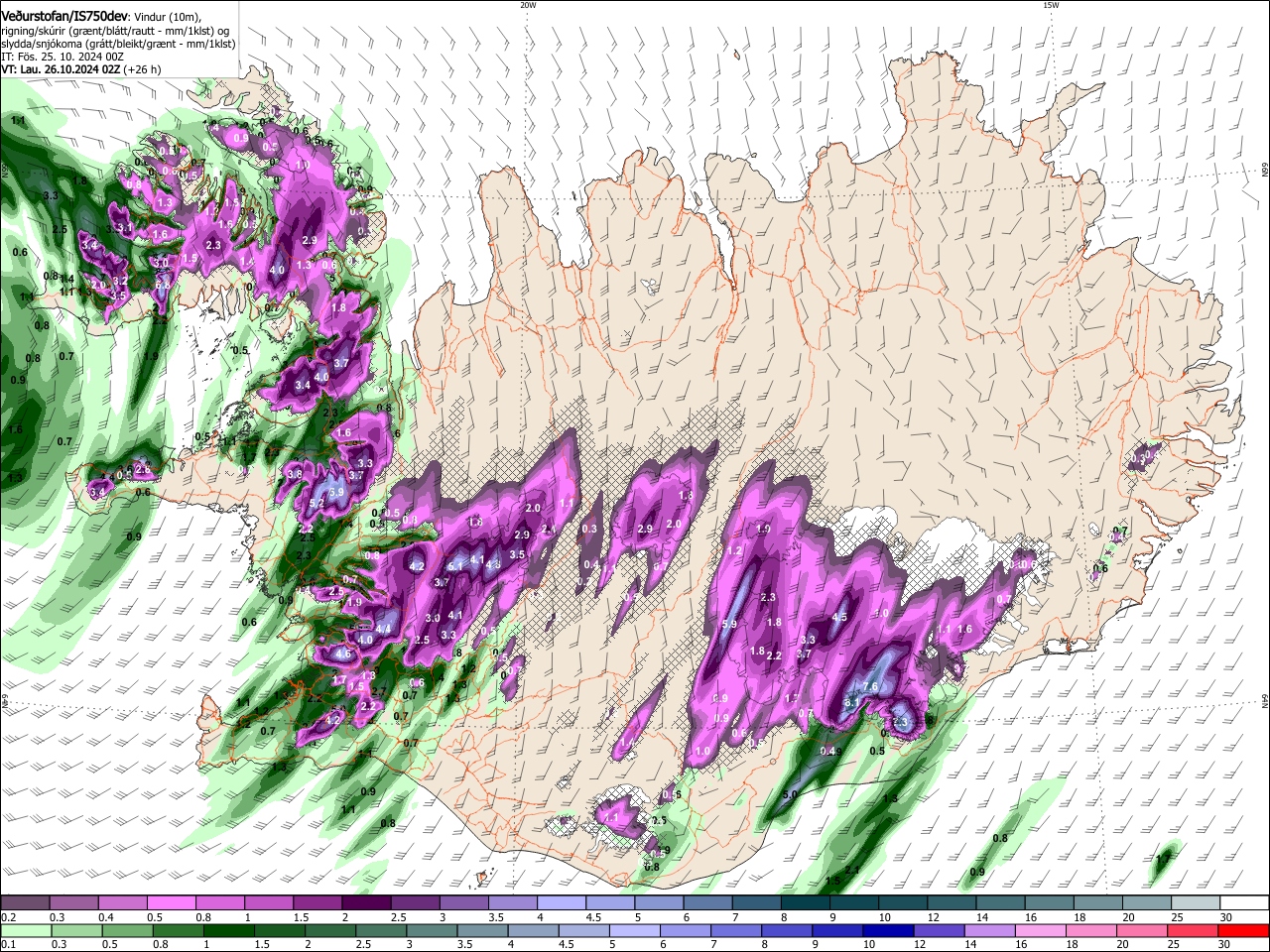Click the 4.5 snowfall value on map
The image size is (1270, 952).
[x=839, y=618]
